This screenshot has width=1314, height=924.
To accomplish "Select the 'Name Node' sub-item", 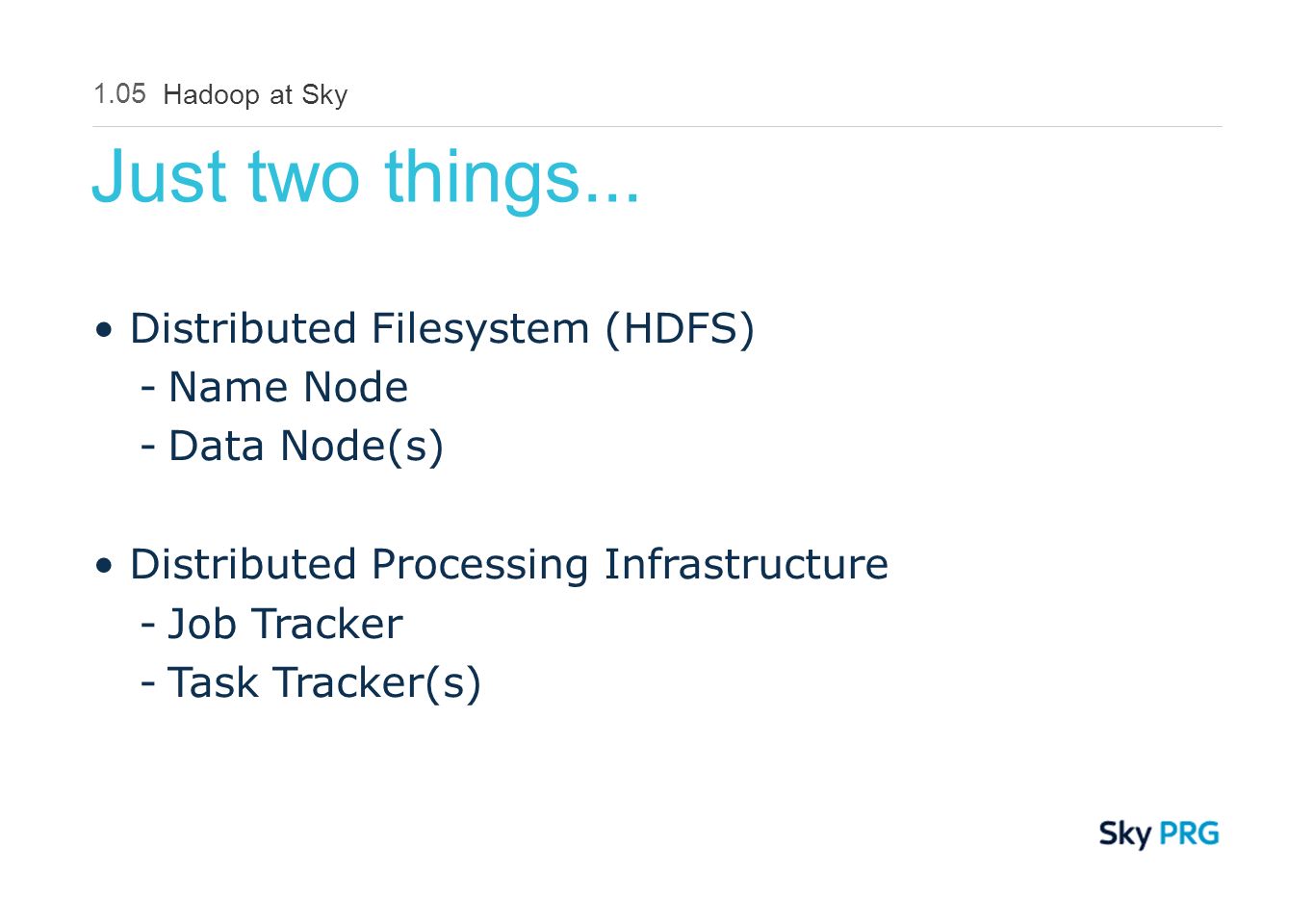I will [x=288, y=388].
